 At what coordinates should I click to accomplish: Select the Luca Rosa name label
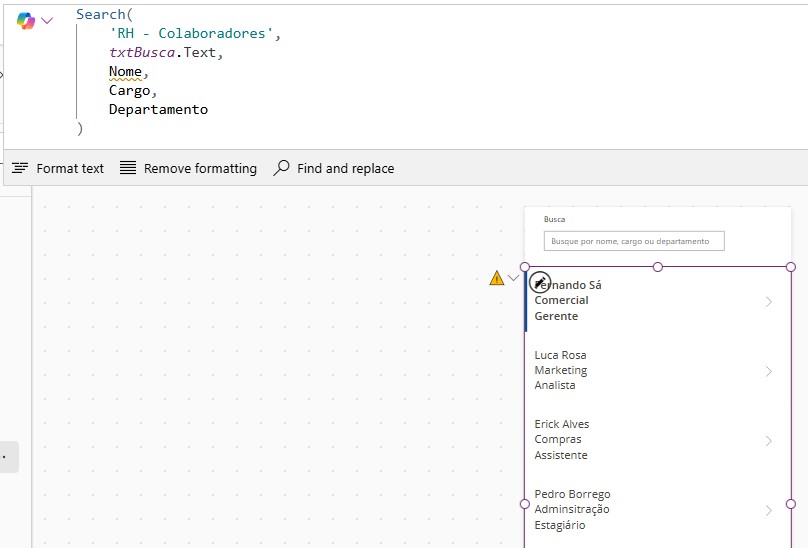560,355
